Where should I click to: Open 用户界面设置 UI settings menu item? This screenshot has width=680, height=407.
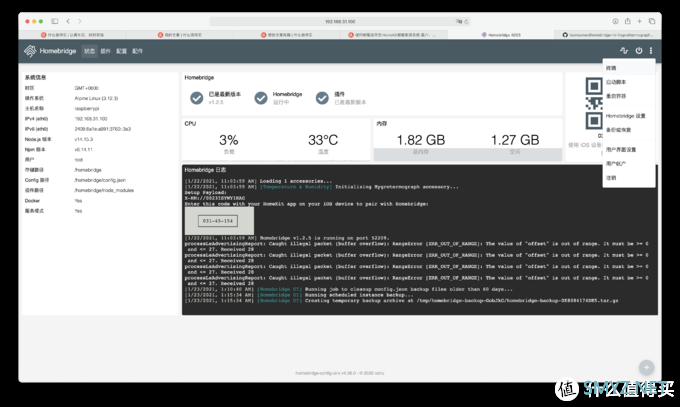(x=629, y=150)
